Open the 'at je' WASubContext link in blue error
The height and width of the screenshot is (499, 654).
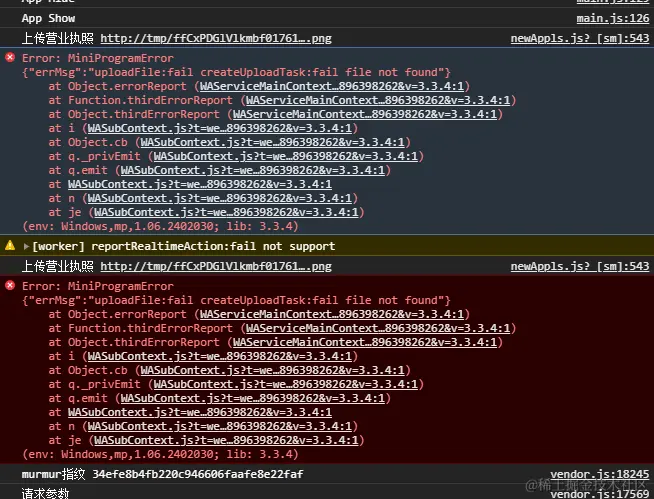pyautogui.click(x=226, y=212)
